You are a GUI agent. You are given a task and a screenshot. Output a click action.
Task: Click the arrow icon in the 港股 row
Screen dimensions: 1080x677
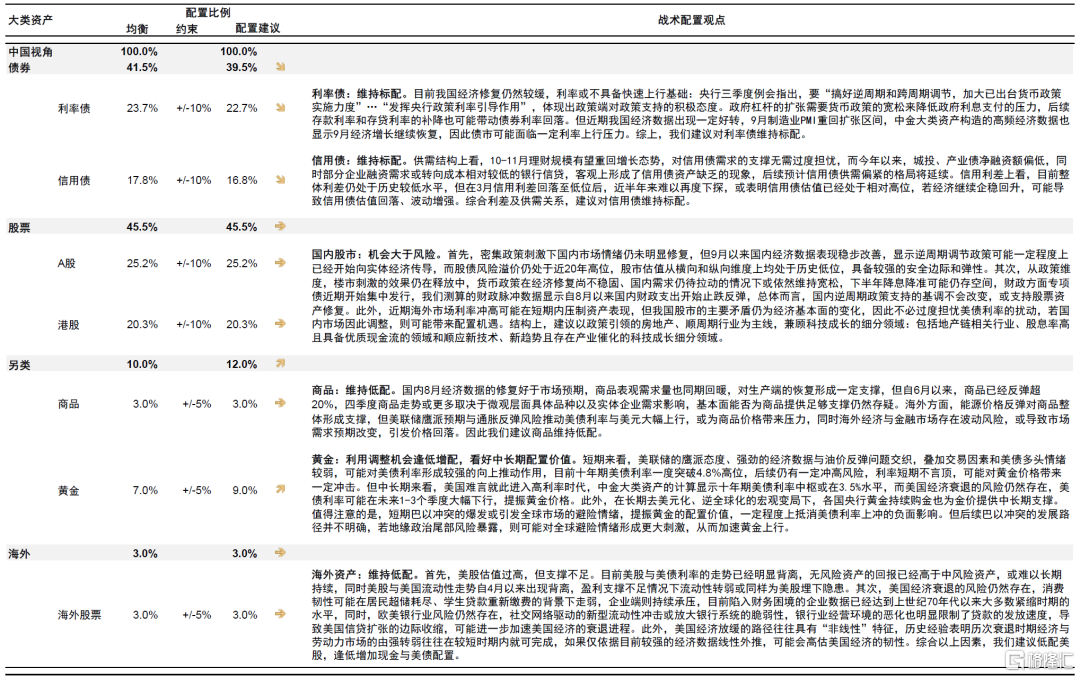[x=280, y=324]
